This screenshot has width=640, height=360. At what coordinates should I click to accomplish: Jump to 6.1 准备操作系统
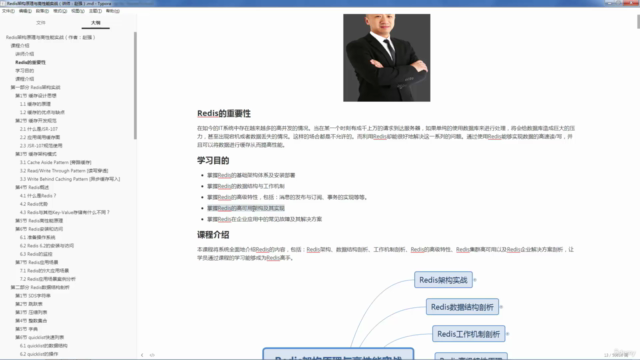[38, 238]
